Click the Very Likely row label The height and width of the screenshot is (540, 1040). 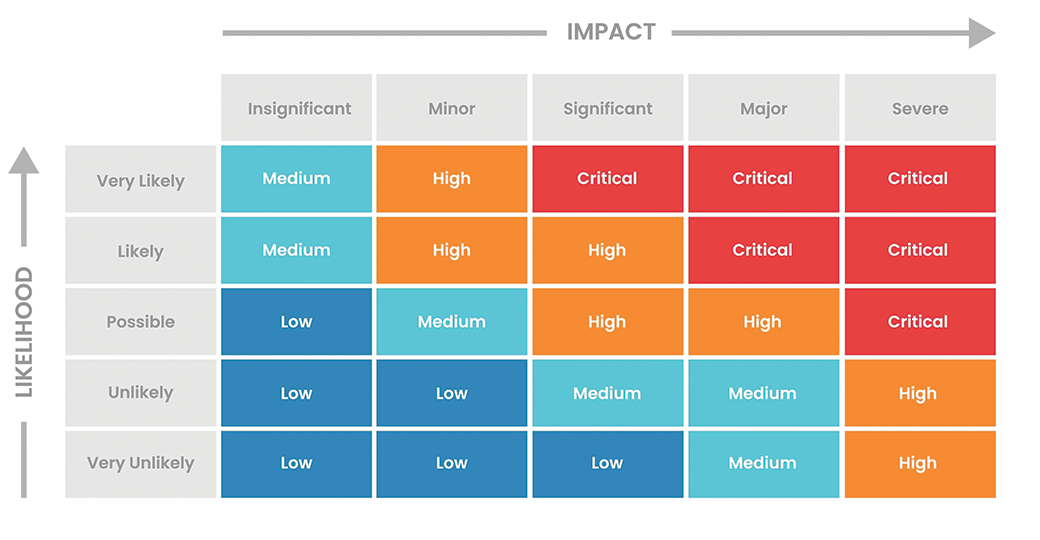click(141, 180)
